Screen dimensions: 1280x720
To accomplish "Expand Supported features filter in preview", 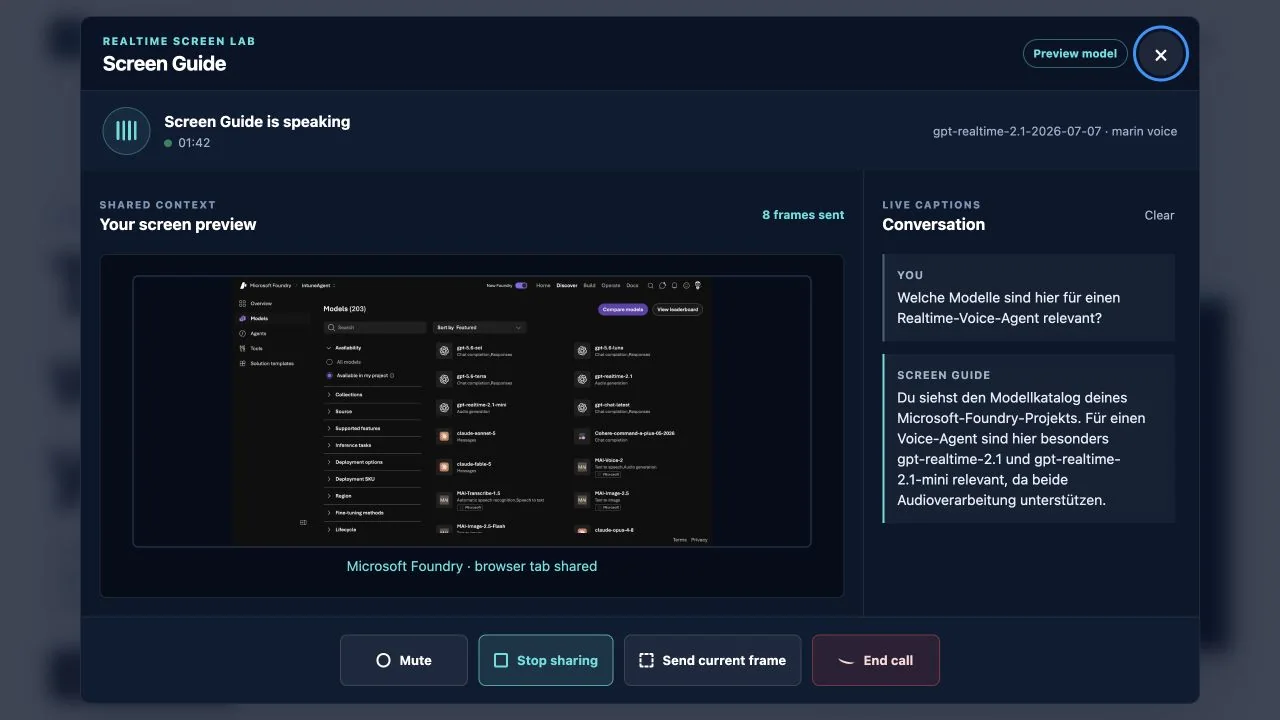I will [373, 428].
